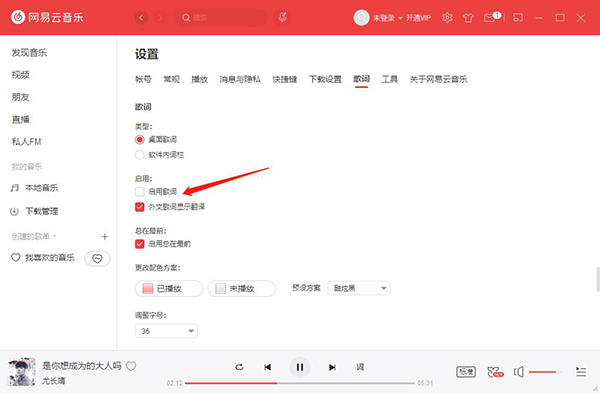Select the 桌面歌词 radio button
600x393 pixels.
pyautogui.click(x=140, y=140)
